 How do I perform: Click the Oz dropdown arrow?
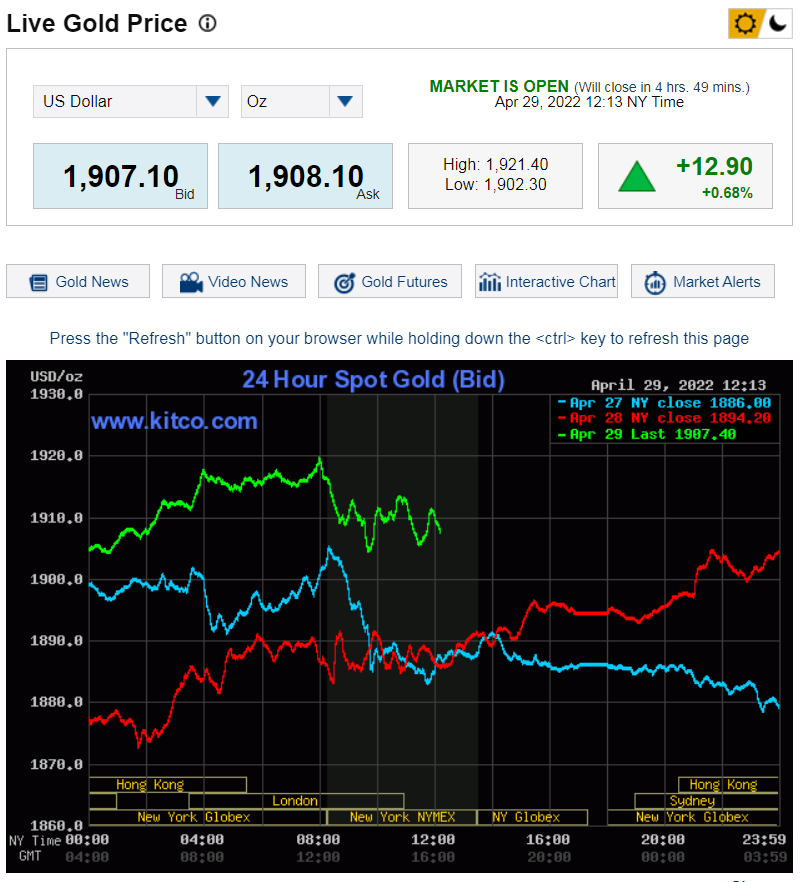(x=345, y=101)
